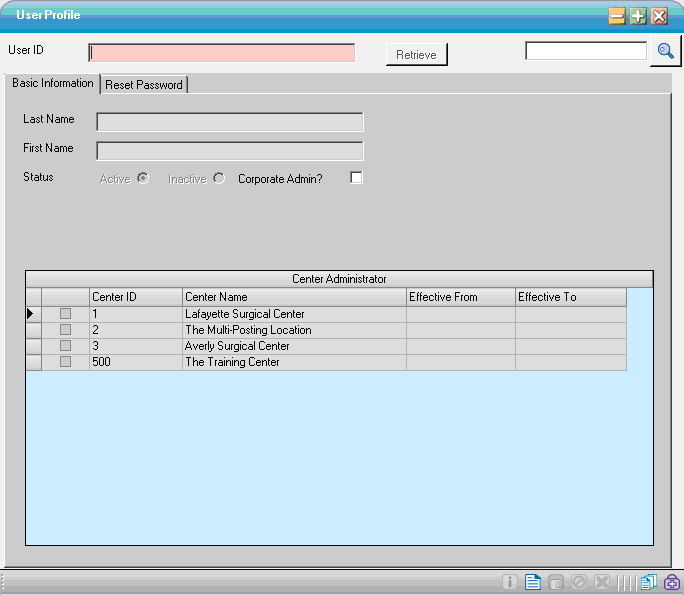Click the Center Name column header
684x595 pixels.
(294, 297)
